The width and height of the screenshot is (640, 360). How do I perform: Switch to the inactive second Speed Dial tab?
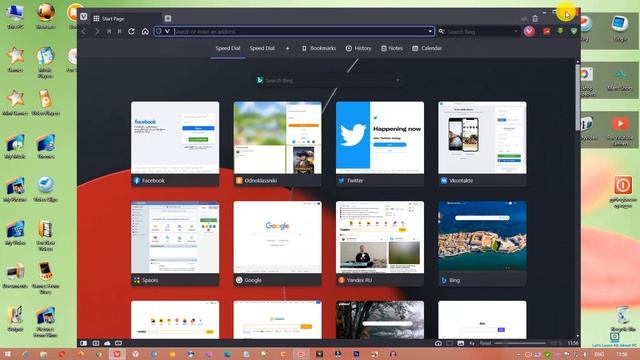coord(262,48)
